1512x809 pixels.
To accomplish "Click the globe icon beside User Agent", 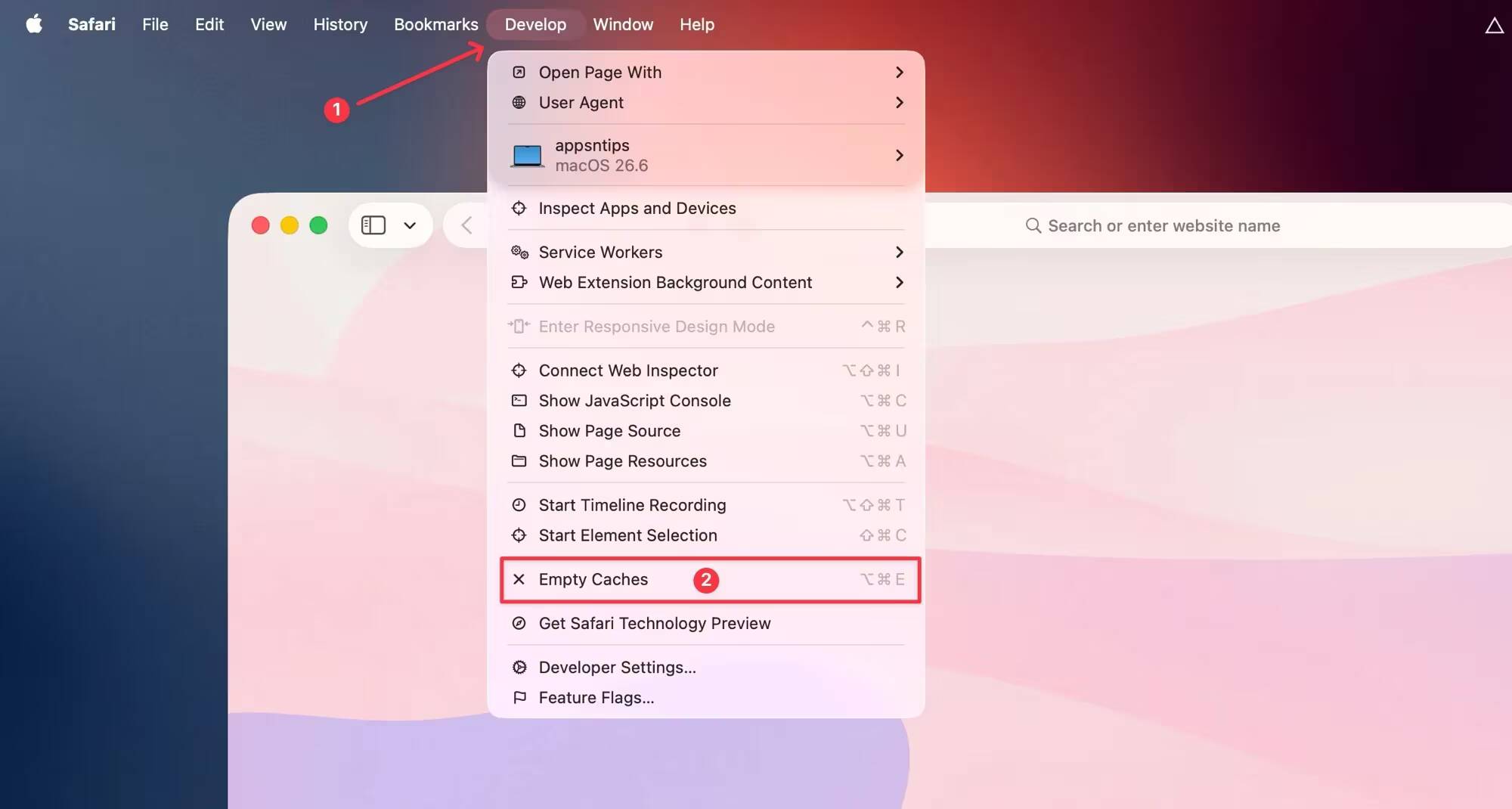I will [x=519, y=103].
